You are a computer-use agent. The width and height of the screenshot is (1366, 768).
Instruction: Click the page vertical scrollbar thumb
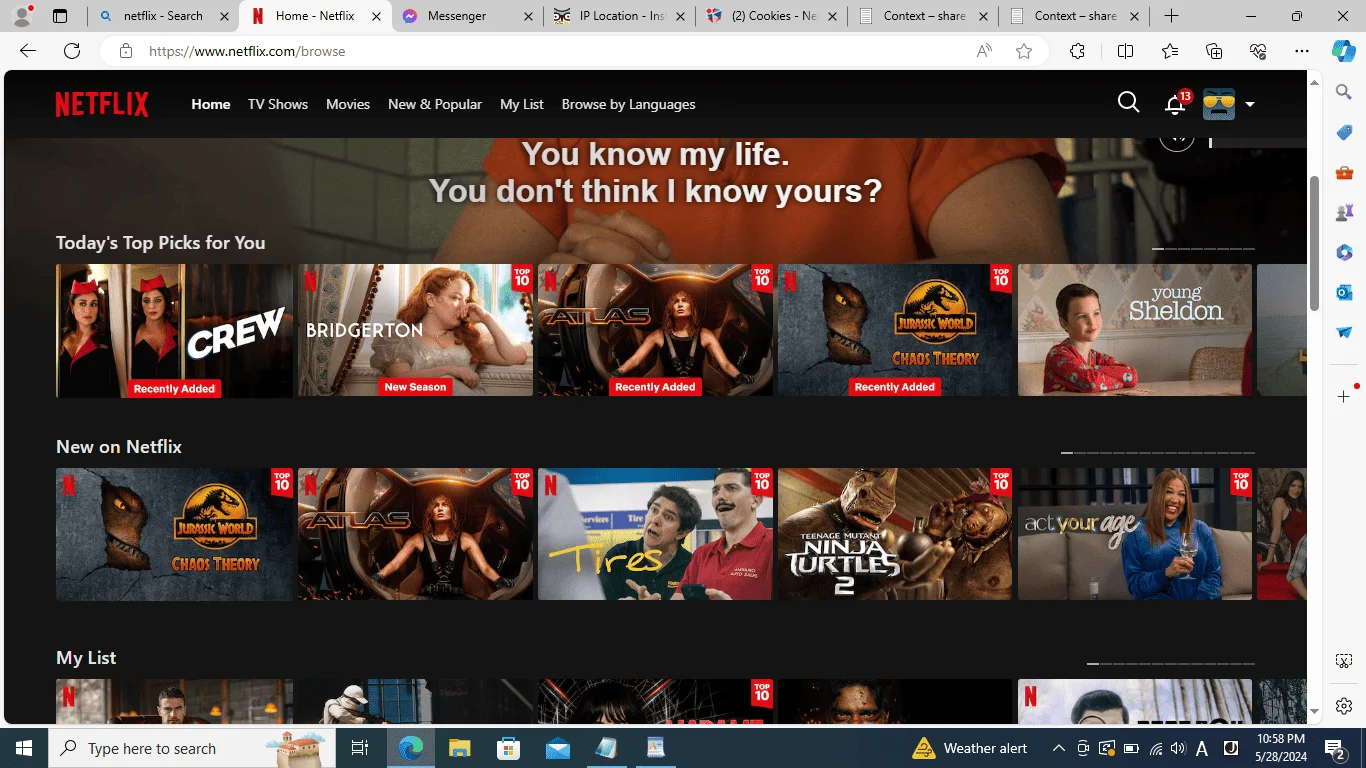pos(1315,242)
